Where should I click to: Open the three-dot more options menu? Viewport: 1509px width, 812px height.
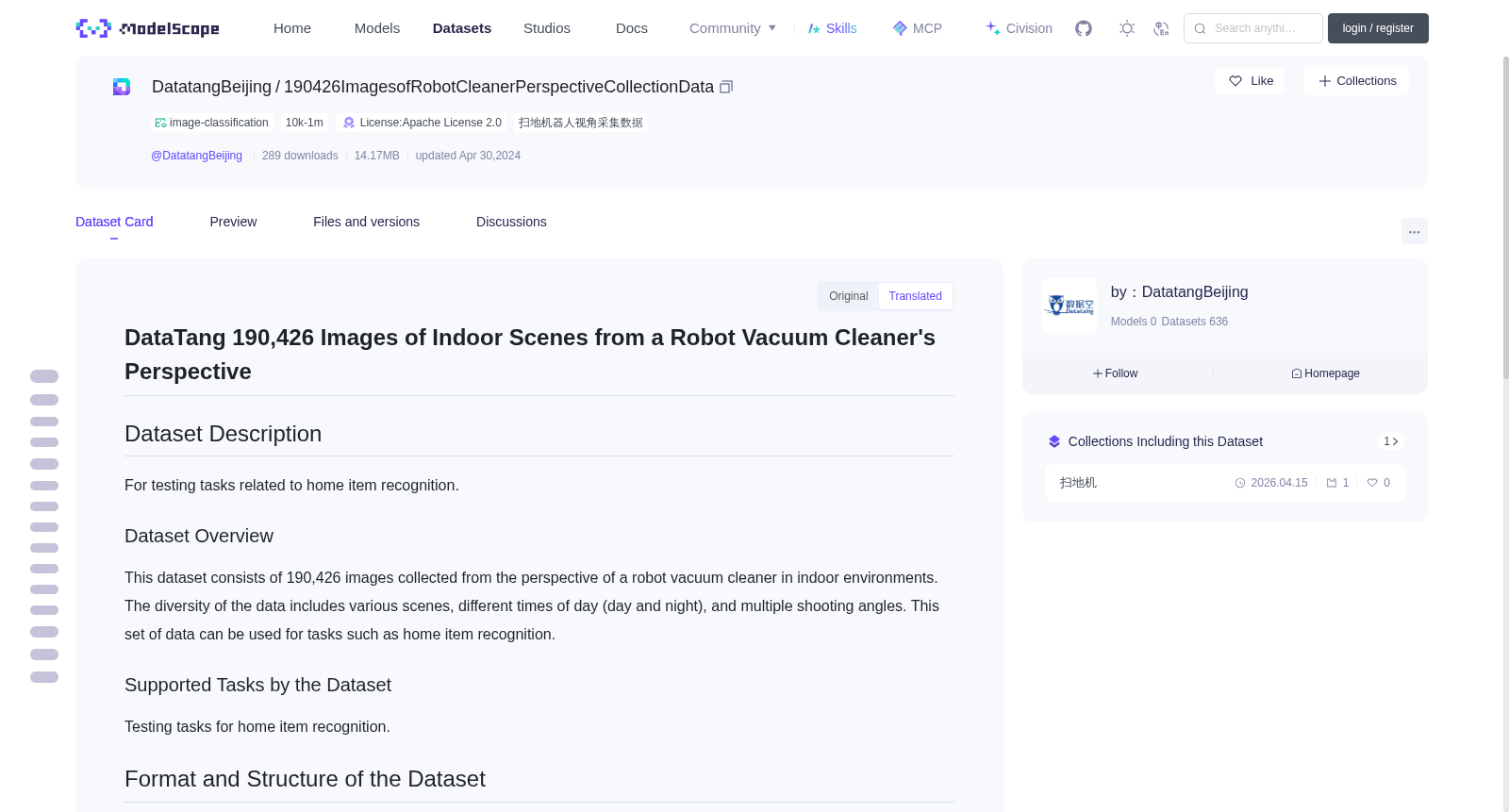click(1414, 231)
